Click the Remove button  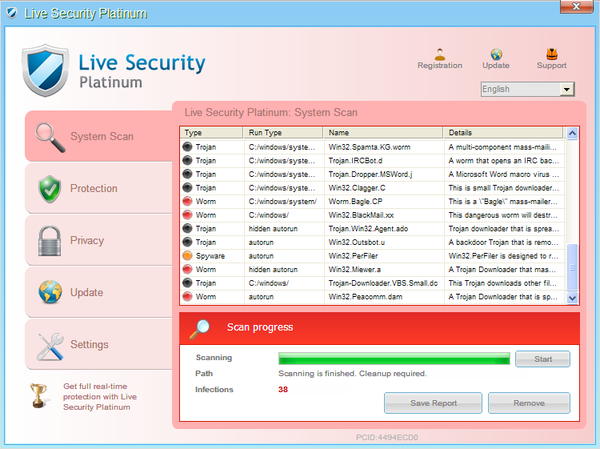click(x=529, y=403)
